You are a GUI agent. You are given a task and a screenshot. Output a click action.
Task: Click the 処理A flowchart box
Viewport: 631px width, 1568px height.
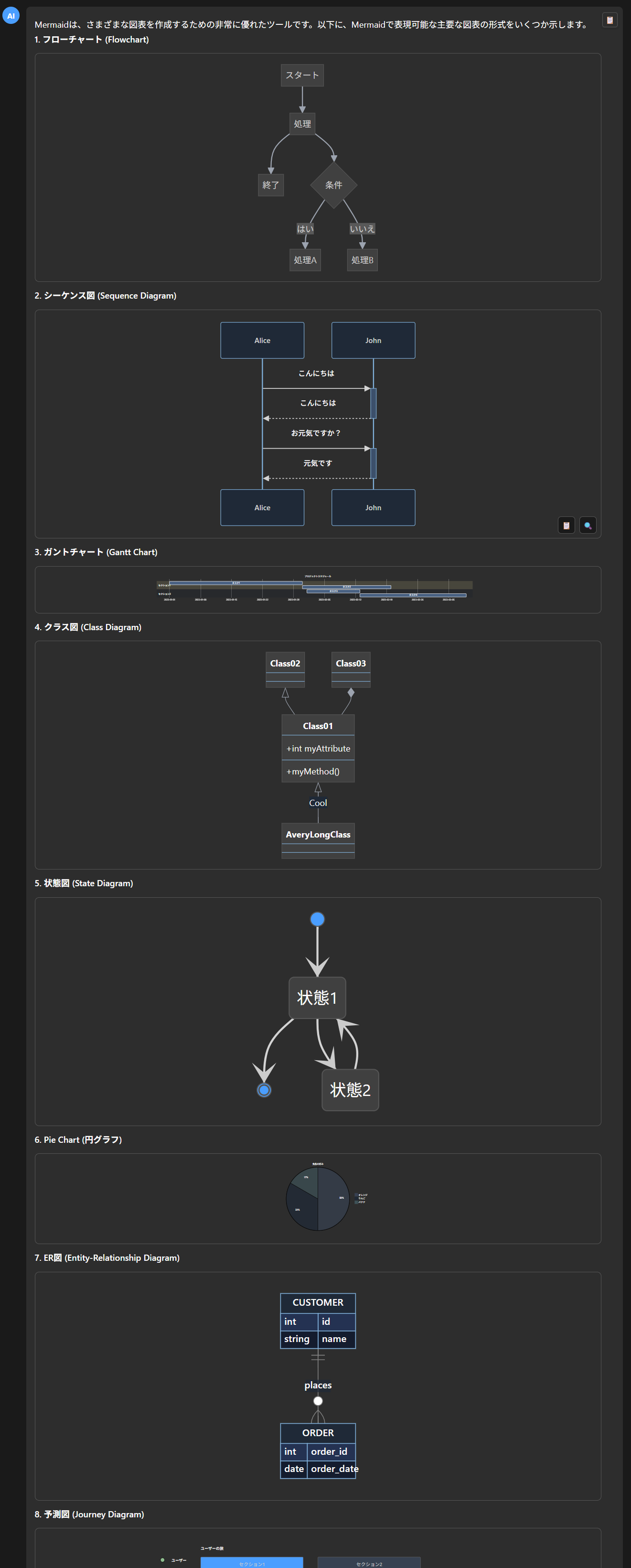point(305,260)
